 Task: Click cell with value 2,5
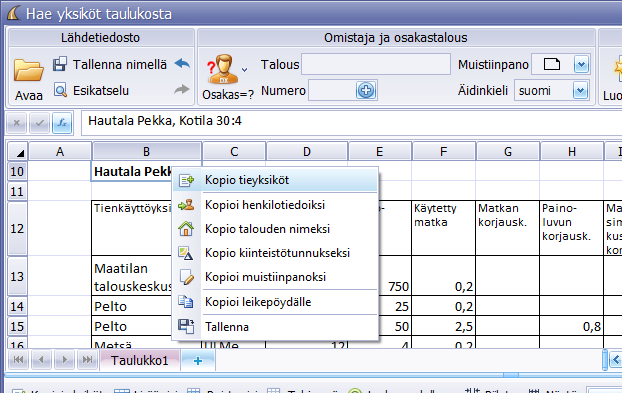point(443,326)
